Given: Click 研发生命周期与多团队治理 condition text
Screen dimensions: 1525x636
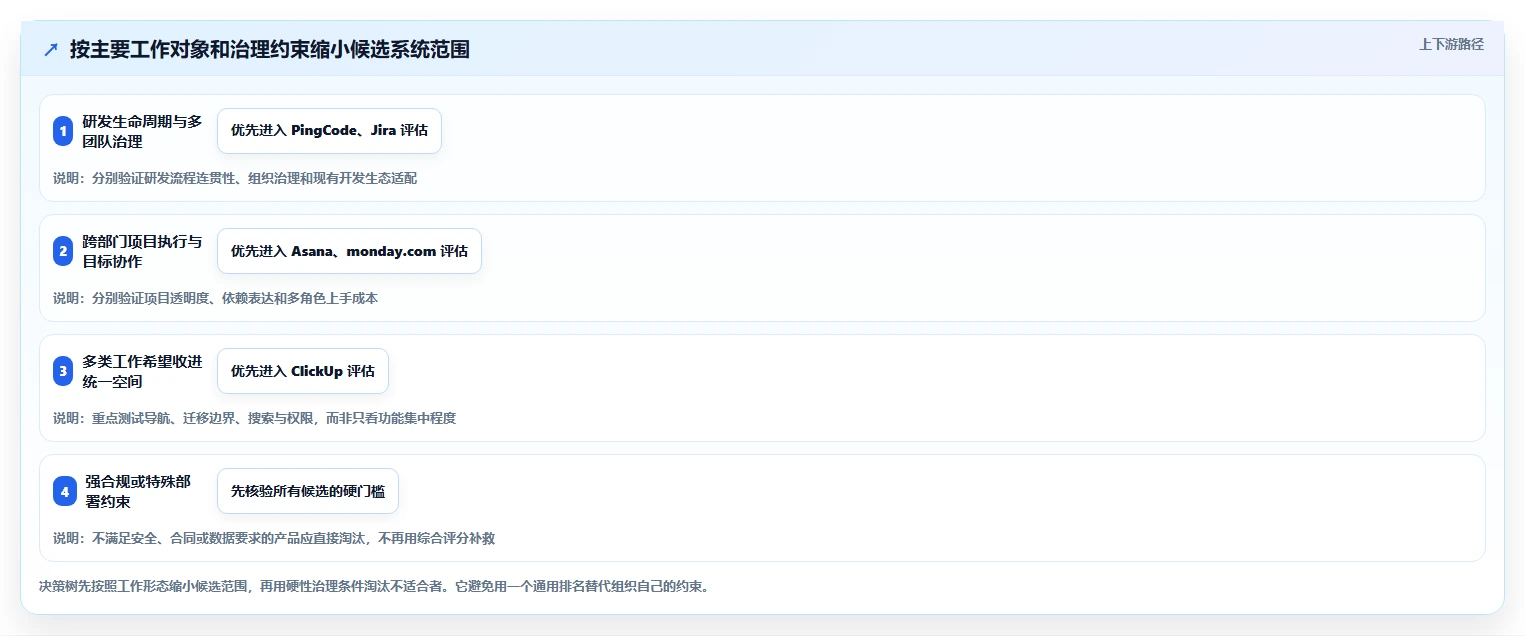Looking at the screenshot, I should pos(142,131).
